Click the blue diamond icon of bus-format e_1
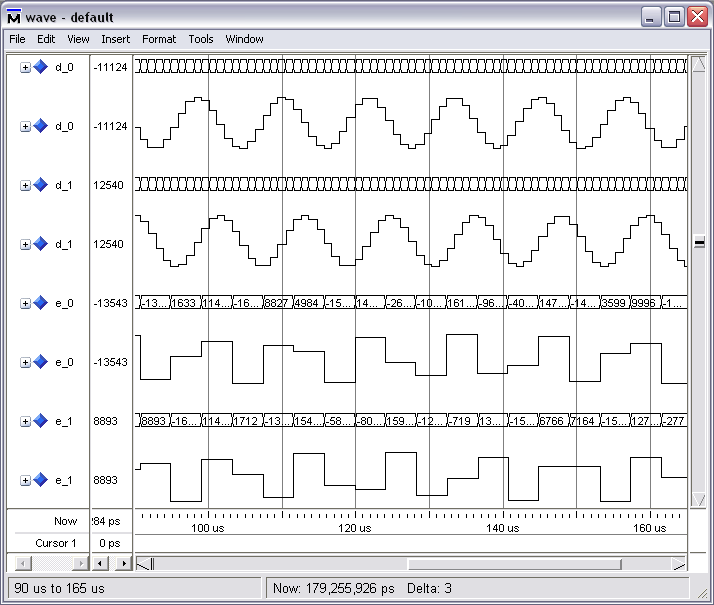 pyautogui.click(x=41, y=421)
